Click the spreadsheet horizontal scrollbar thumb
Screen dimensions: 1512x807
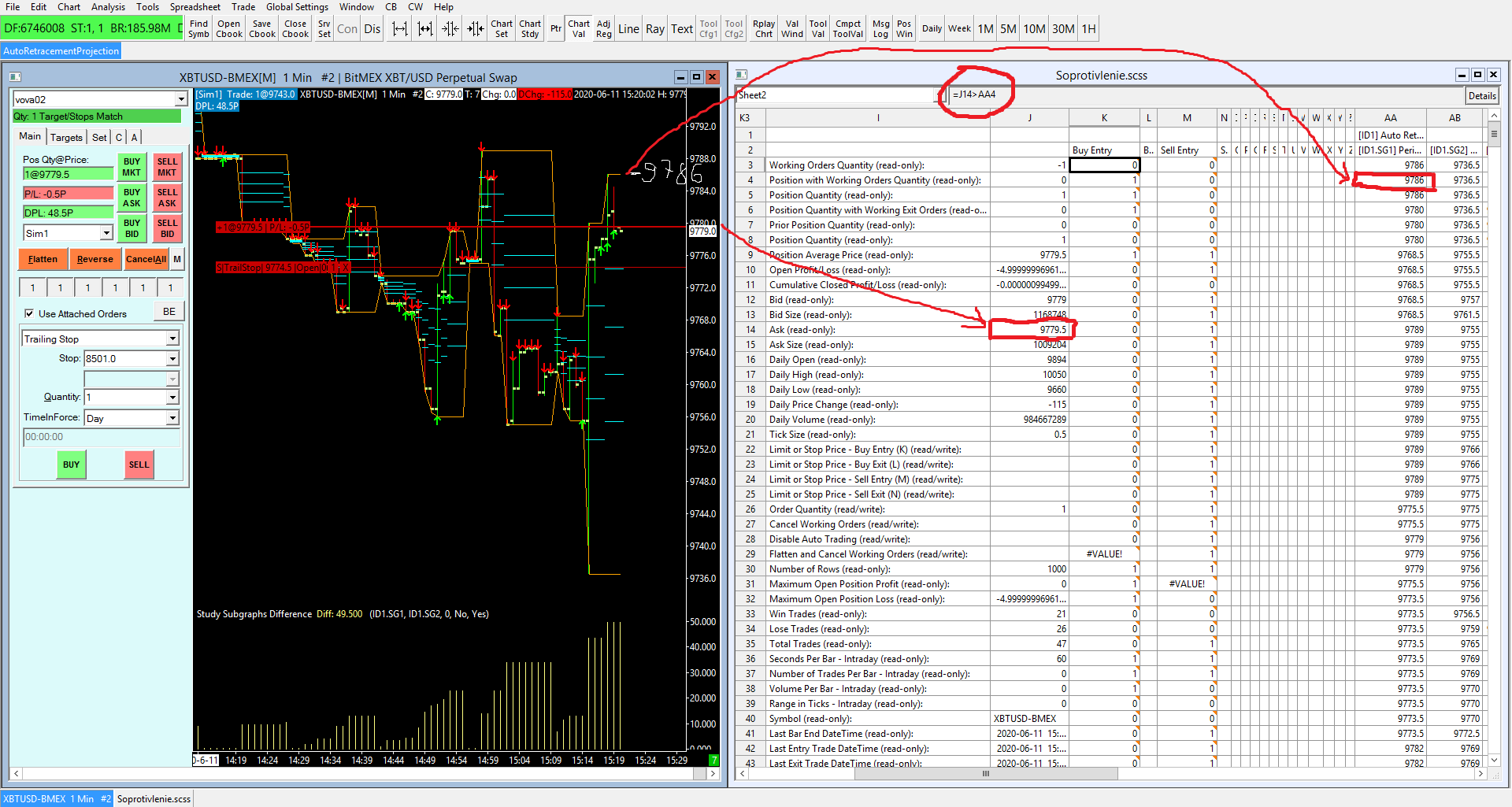985,774
